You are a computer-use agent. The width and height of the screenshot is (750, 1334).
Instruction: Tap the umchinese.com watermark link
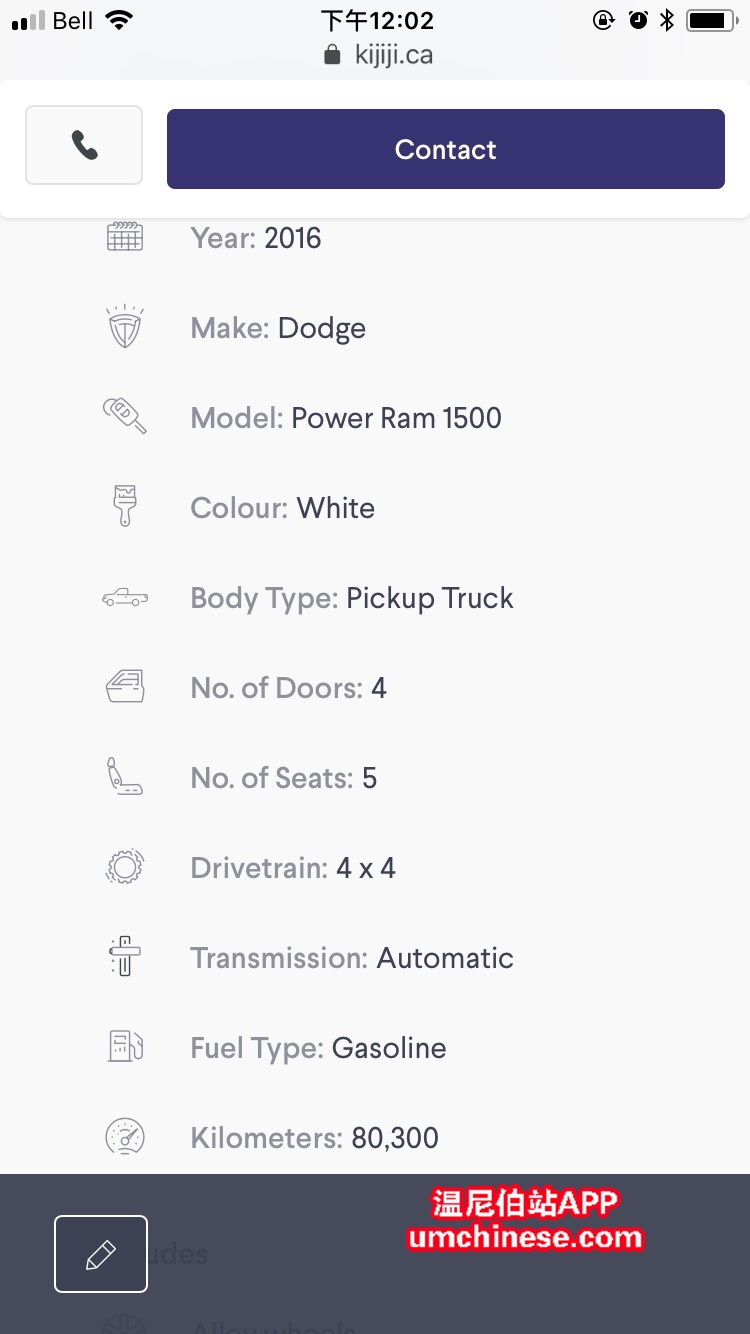pyautogui.click(x=526, y=1238)
